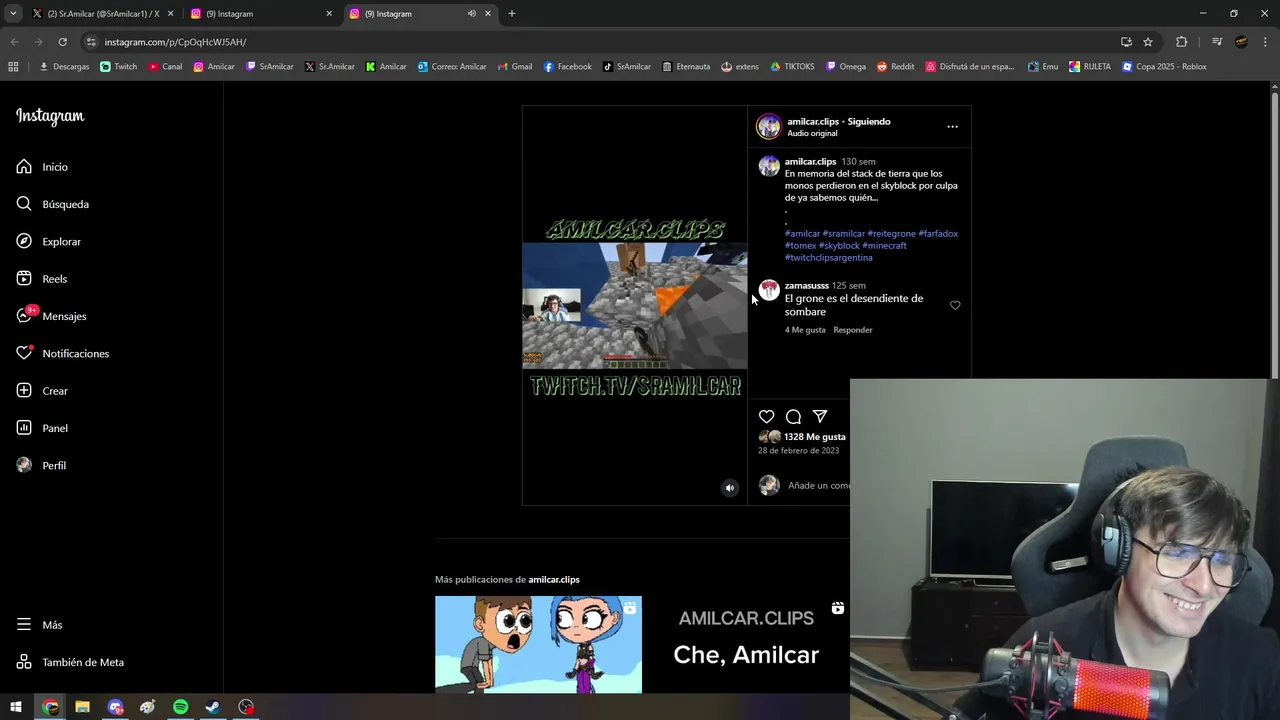The height and width of the screenshot is (720, 1280).
Task: Open Windows Start menu
Action: click(x=16, y=707)
